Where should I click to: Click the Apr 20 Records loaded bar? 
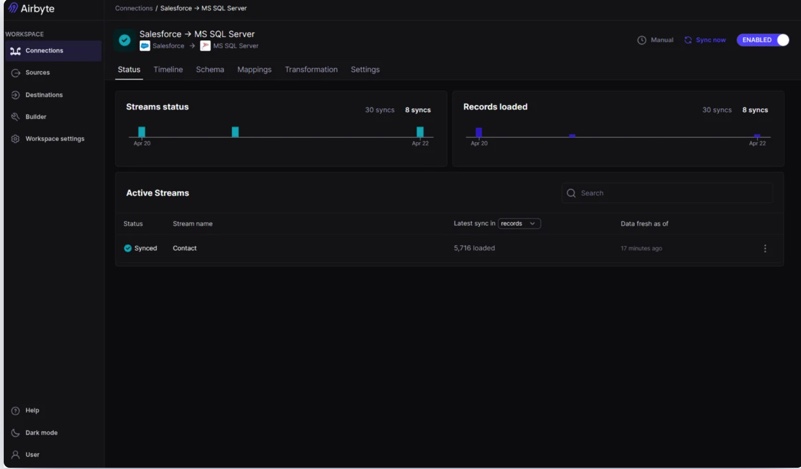pyautogui.click(x=479, y=132)
